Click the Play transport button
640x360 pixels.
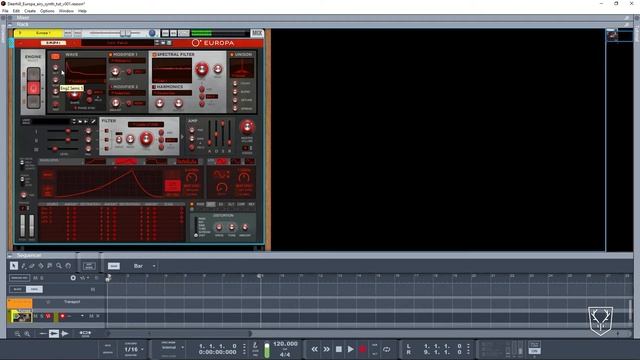click(351, 349)
